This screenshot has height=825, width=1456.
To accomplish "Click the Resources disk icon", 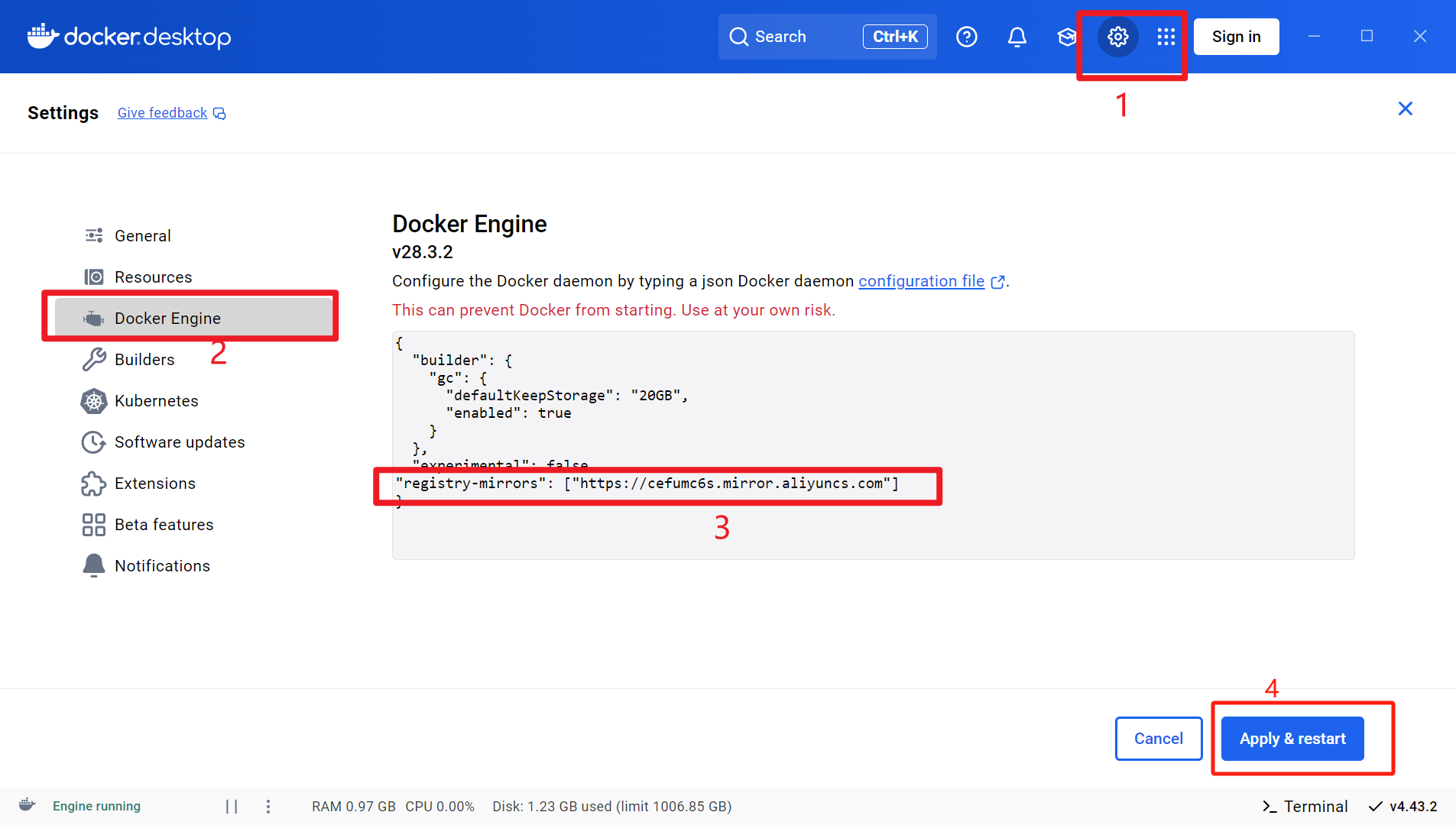I will 94,277.
